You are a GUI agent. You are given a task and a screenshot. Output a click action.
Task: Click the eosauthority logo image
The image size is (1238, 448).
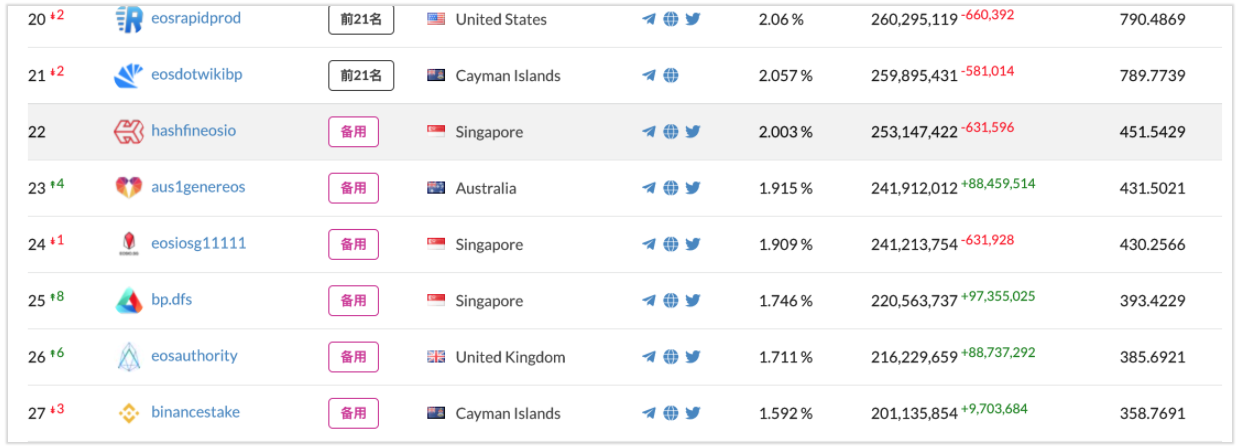click(x=130, y=356)
